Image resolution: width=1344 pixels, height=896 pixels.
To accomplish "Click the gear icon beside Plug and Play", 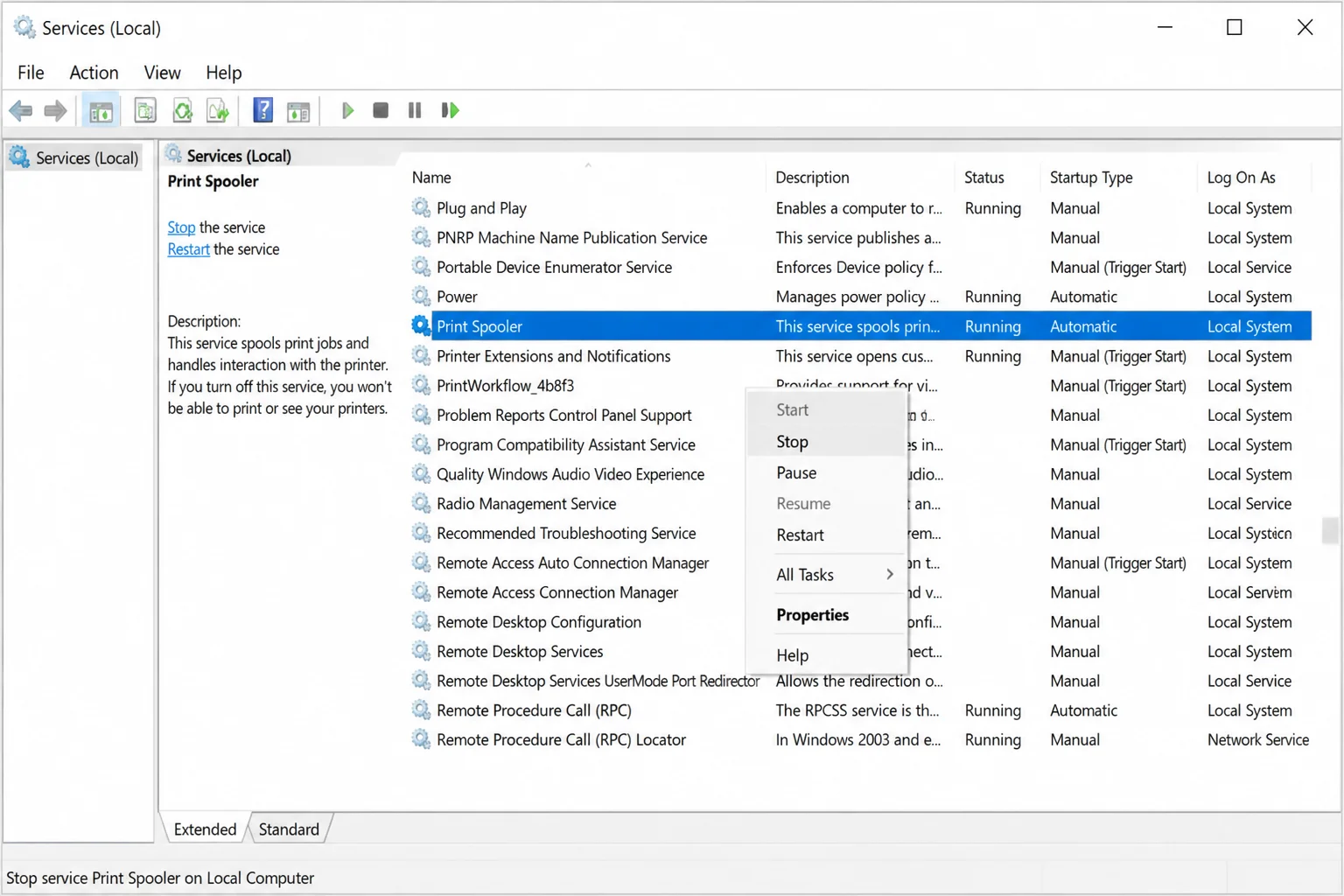I will (x=421, y=207).
